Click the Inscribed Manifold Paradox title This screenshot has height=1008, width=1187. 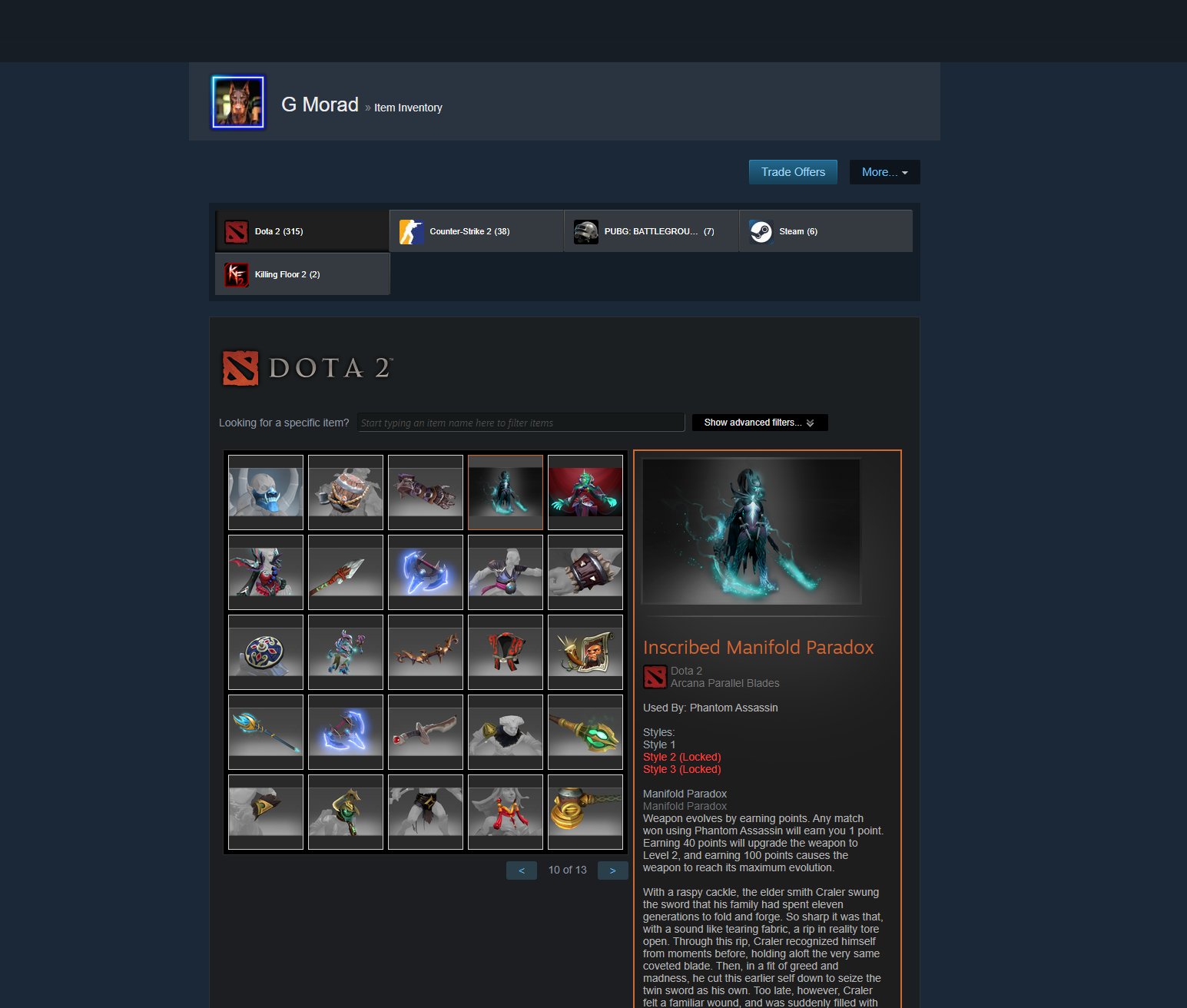click(x=758, y=648)
